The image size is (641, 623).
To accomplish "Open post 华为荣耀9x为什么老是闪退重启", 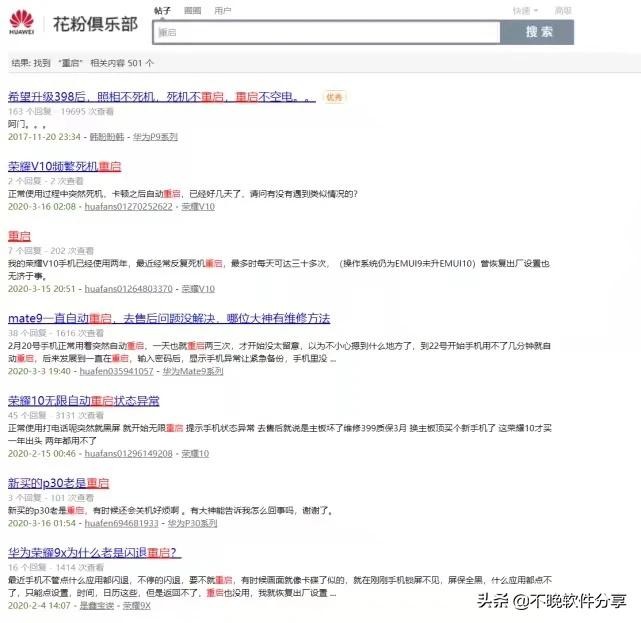I will (x=93, y=551).
